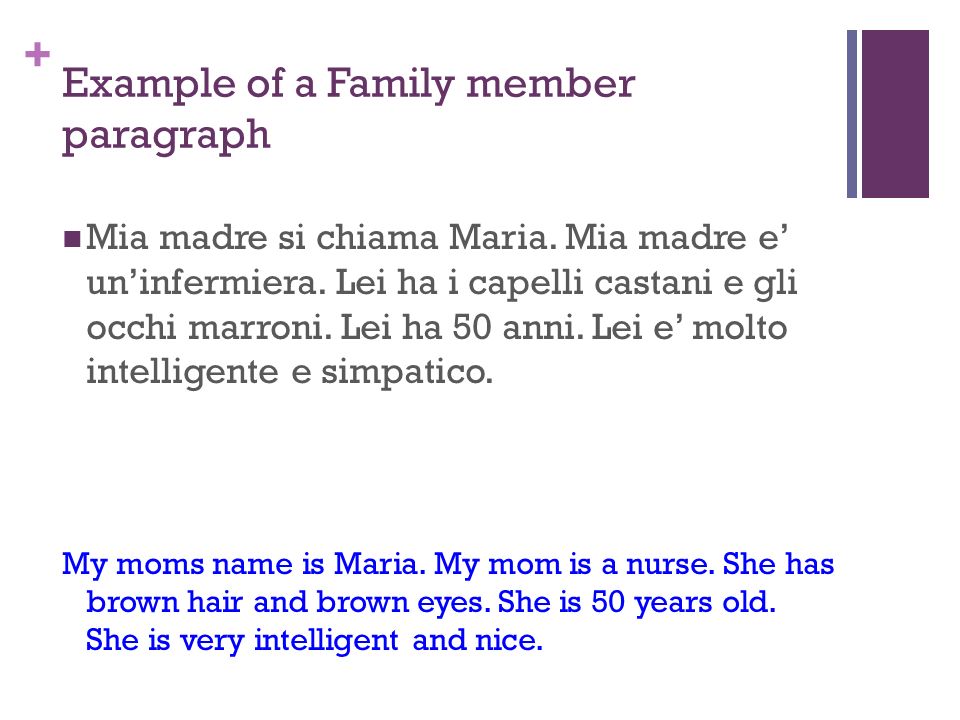Click 'occhi marroni' in Italian paragraph
The width and height of the screenshot is (960, 720).
pyautogui.click(x=209, y=327)
